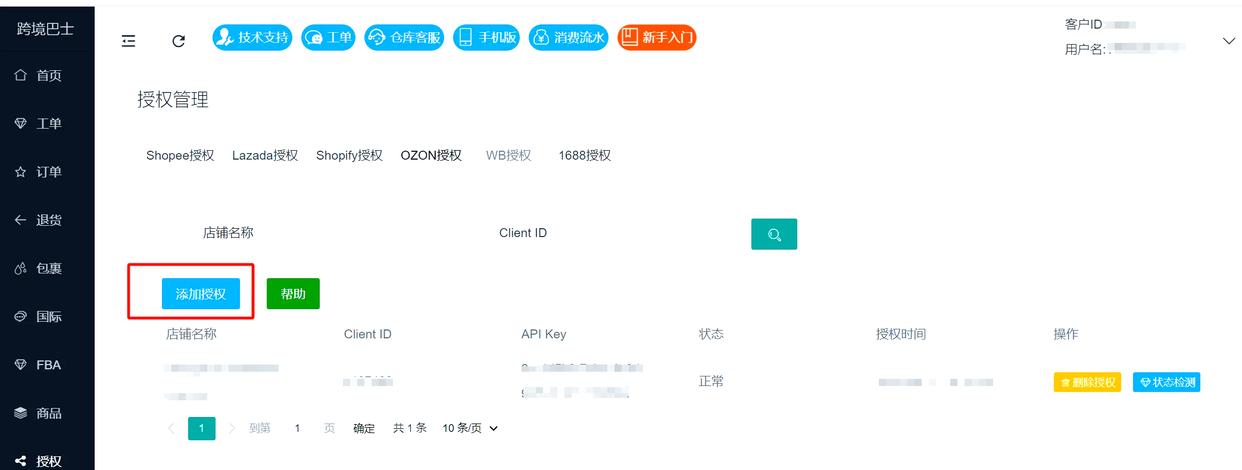
Task: Click the 添加授权 add authorization button
Action: pos(200,294)
